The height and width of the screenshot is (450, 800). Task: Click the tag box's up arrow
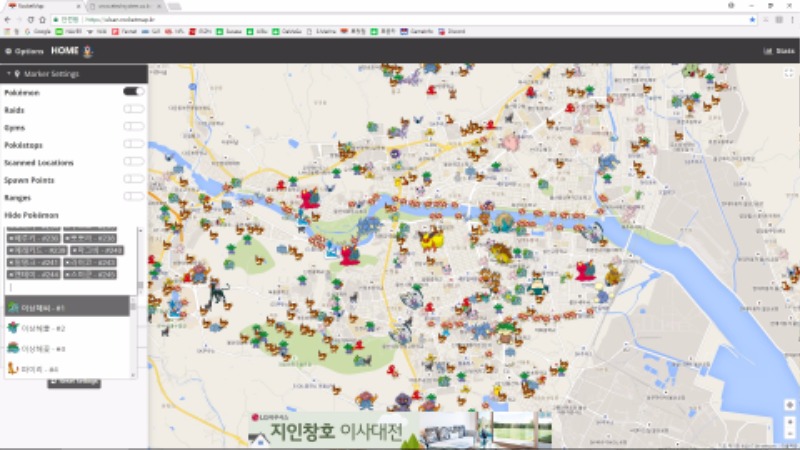140,231
